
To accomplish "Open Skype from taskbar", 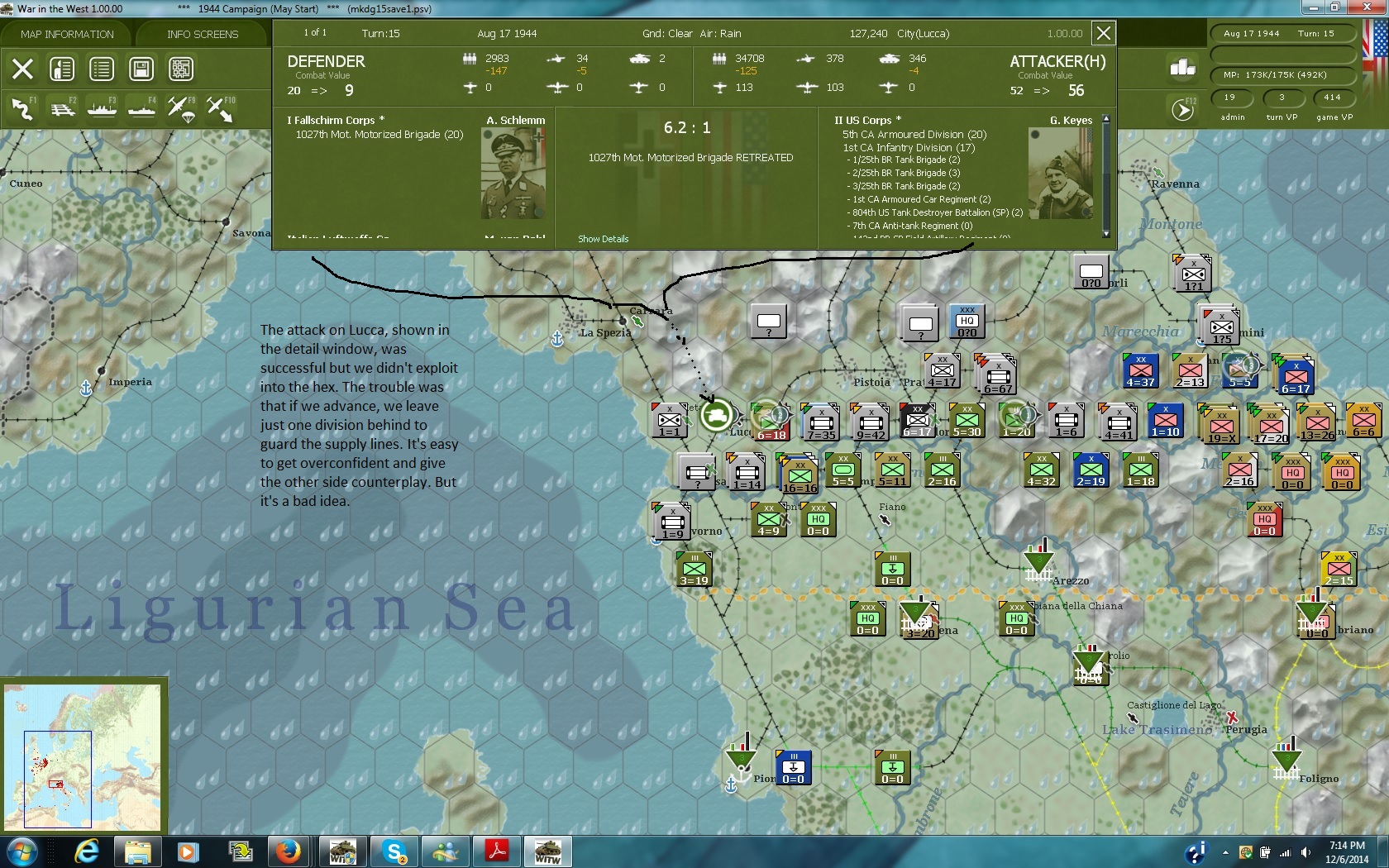I will coord(393,851).
